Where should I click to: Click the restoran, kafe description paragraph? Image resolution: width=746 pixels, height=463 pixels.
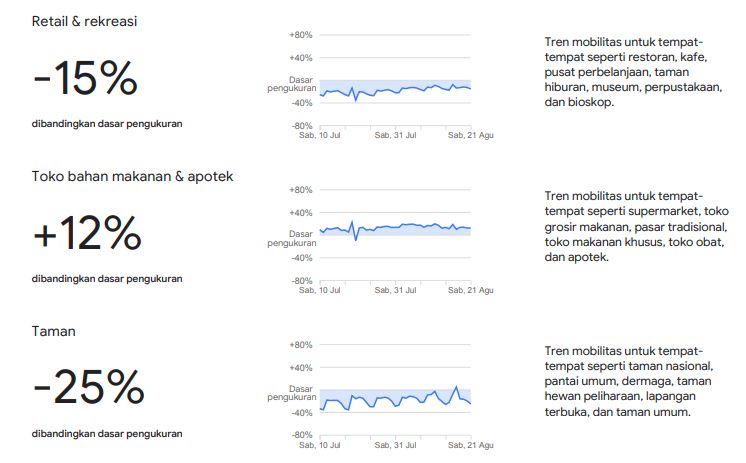(x=633, y=72)
